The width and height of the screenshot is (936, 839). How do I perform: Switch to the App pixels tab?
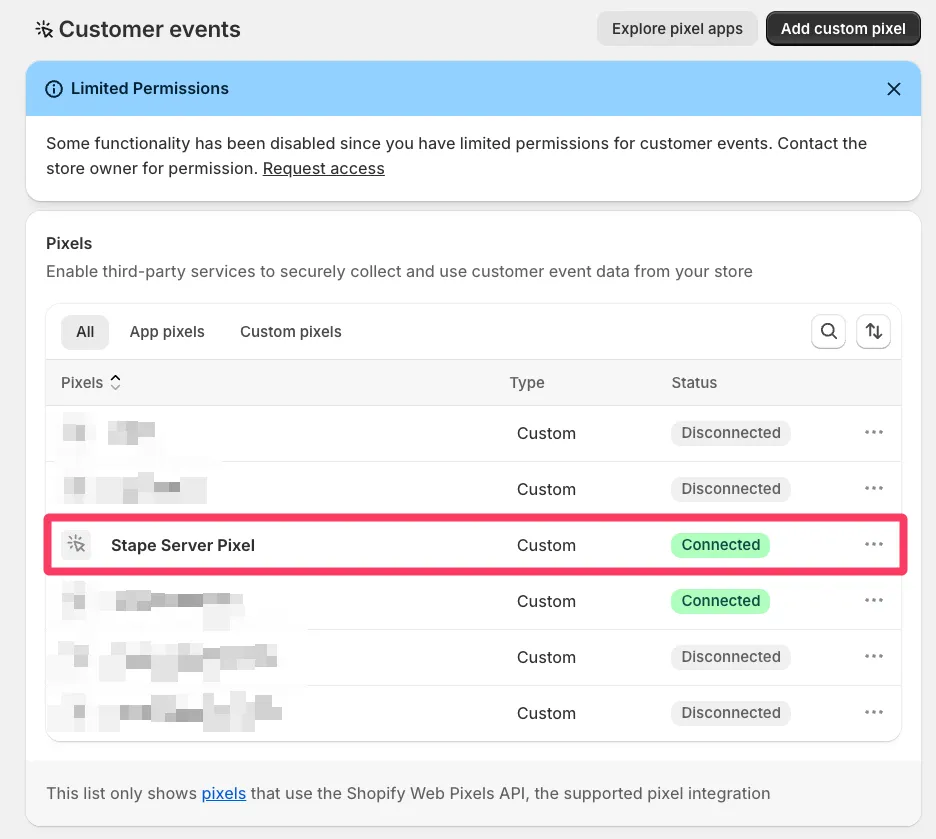coord(167,332)
